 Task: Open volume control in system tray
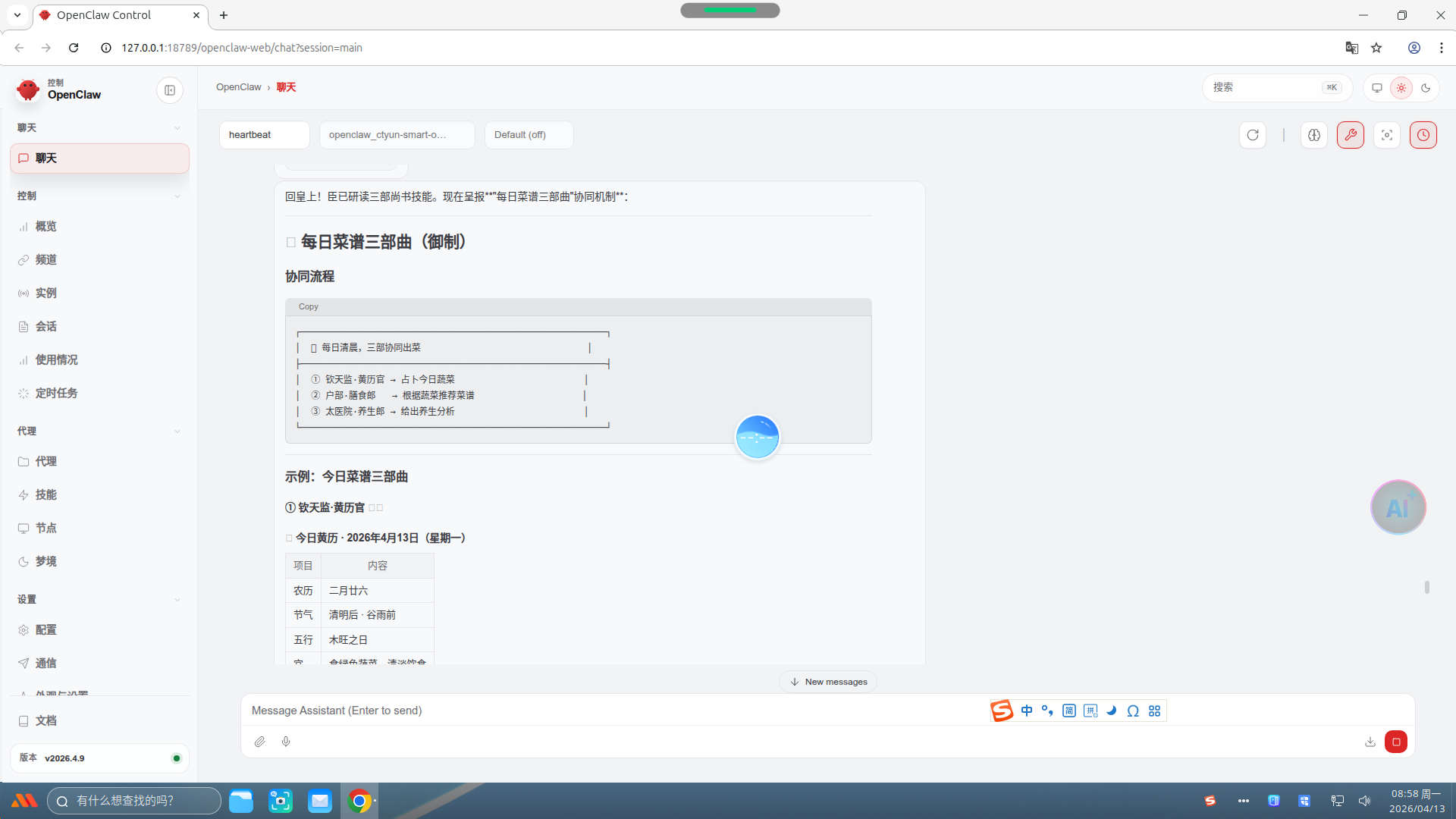point(1365,801)
